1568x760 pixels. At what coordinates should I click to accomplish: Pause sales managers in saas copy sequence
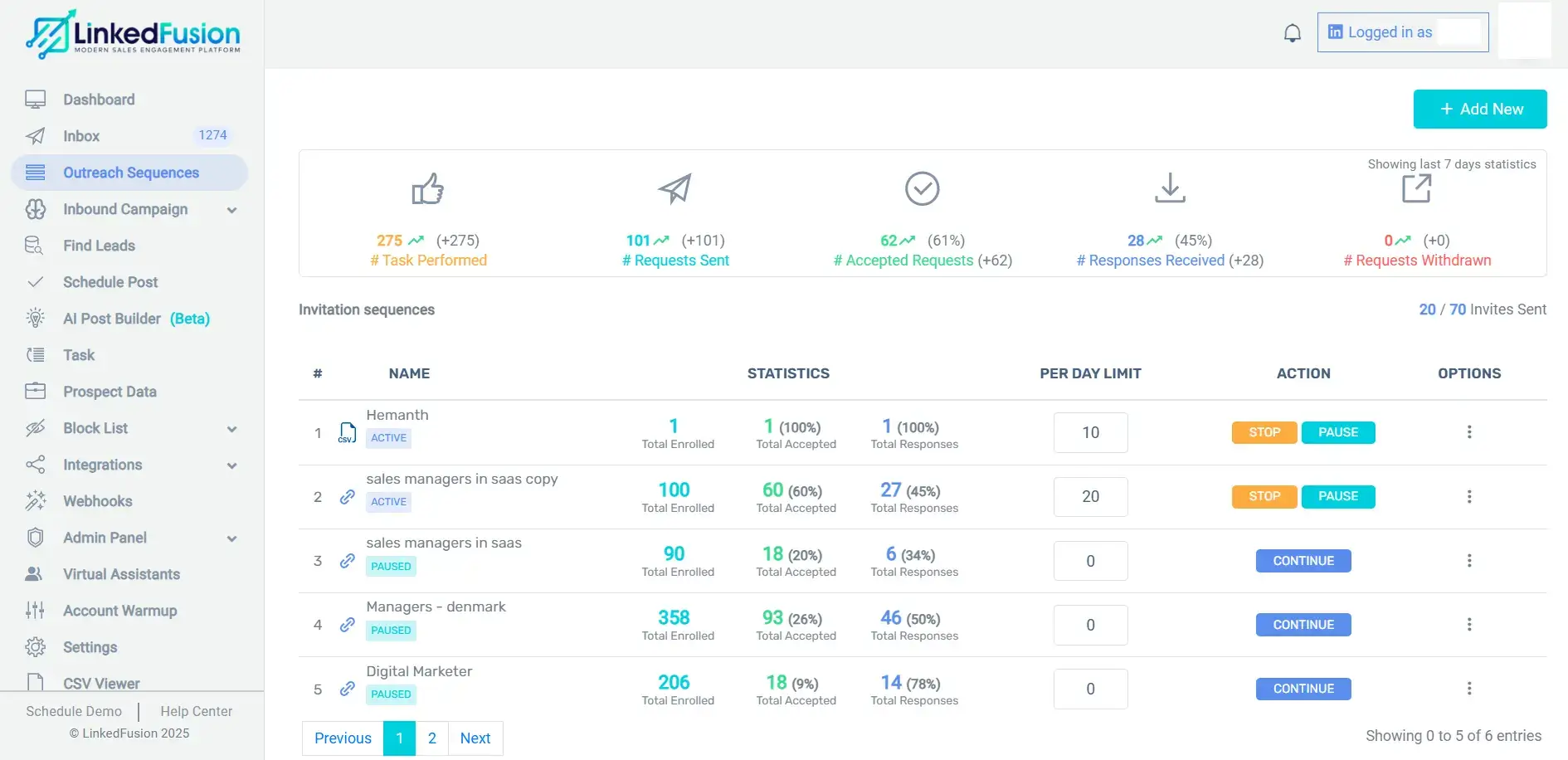tap(1338, 496)
